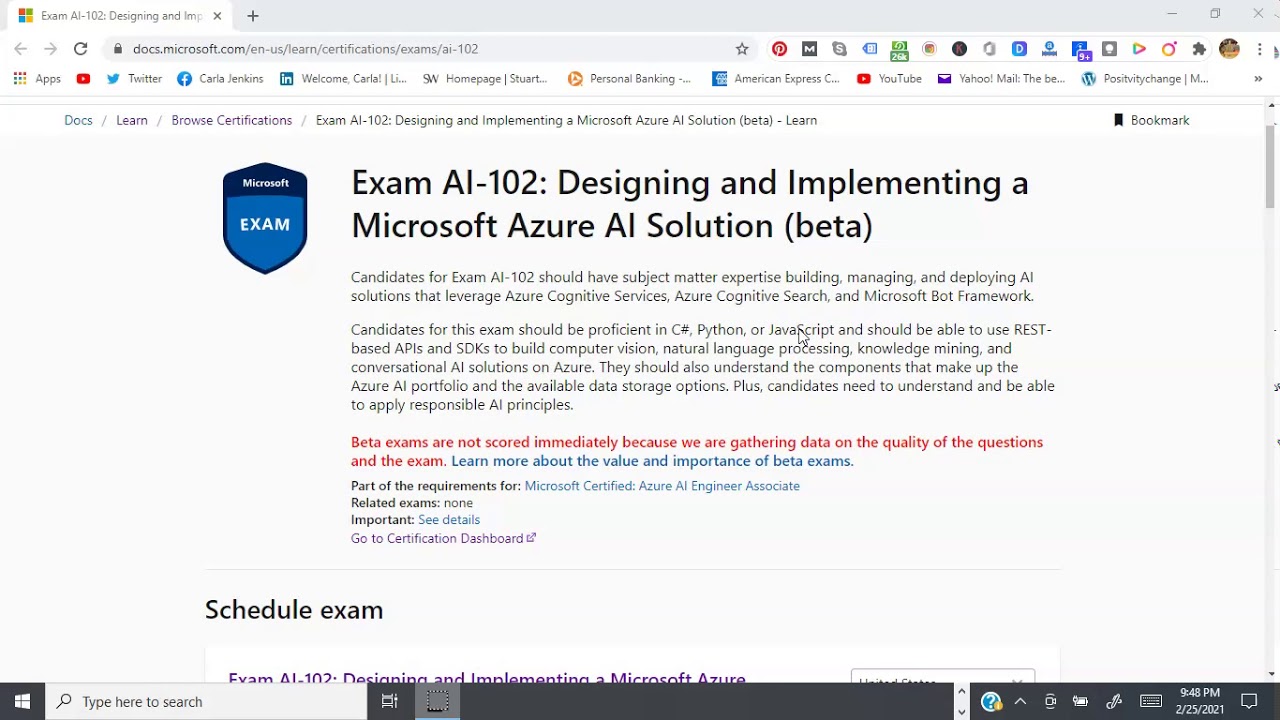Open the Get Help tray icon
The height and width of the screenshot is (720, 1280).
pos(991,701)
